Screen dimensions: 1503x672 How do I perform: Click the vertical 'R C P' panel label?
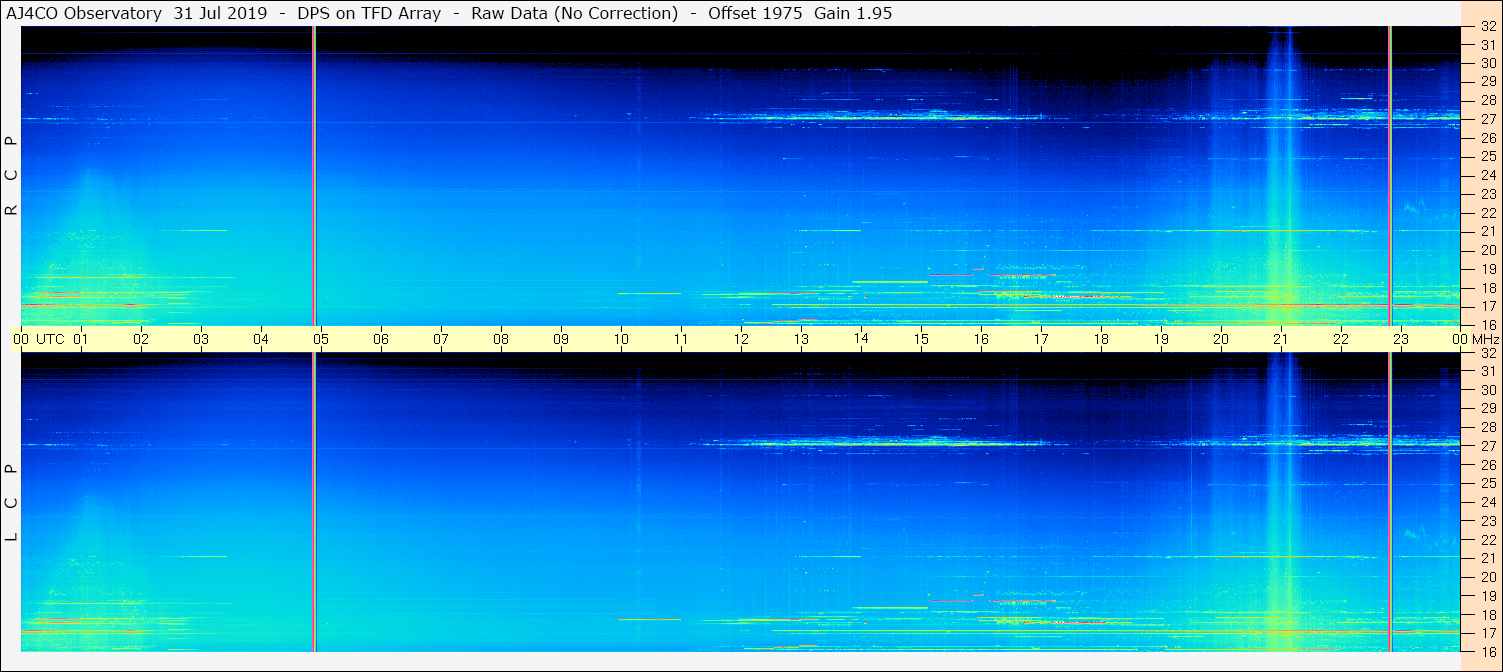click(12, 175)
